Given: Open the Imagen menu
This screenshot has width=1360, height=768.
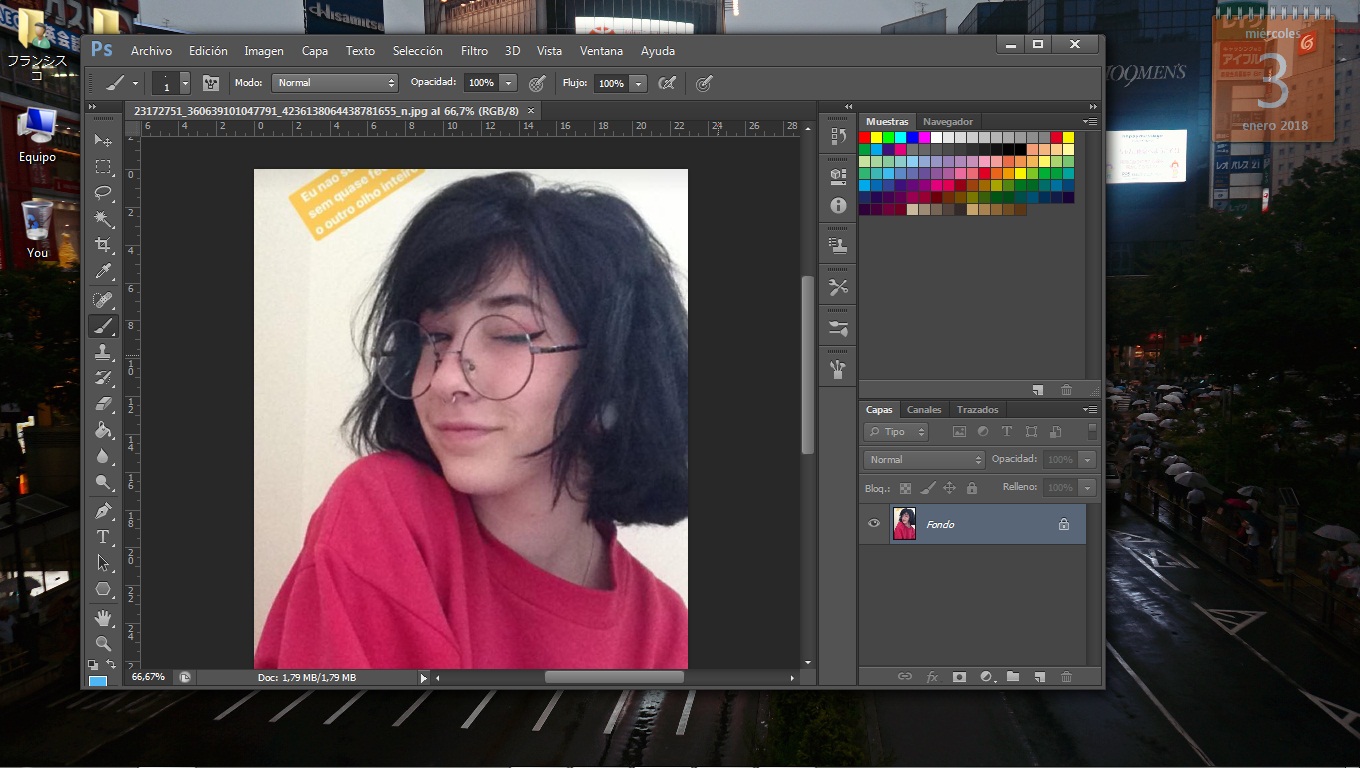Looking at the screenshot, I should point(264,51).
